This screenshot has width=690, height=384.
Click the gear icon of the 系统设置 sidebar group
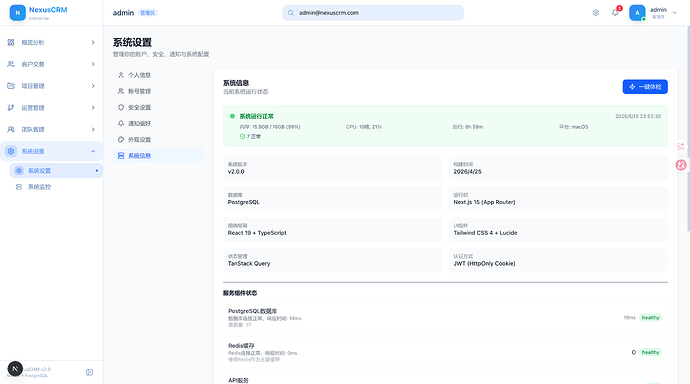tap(11, 151)
